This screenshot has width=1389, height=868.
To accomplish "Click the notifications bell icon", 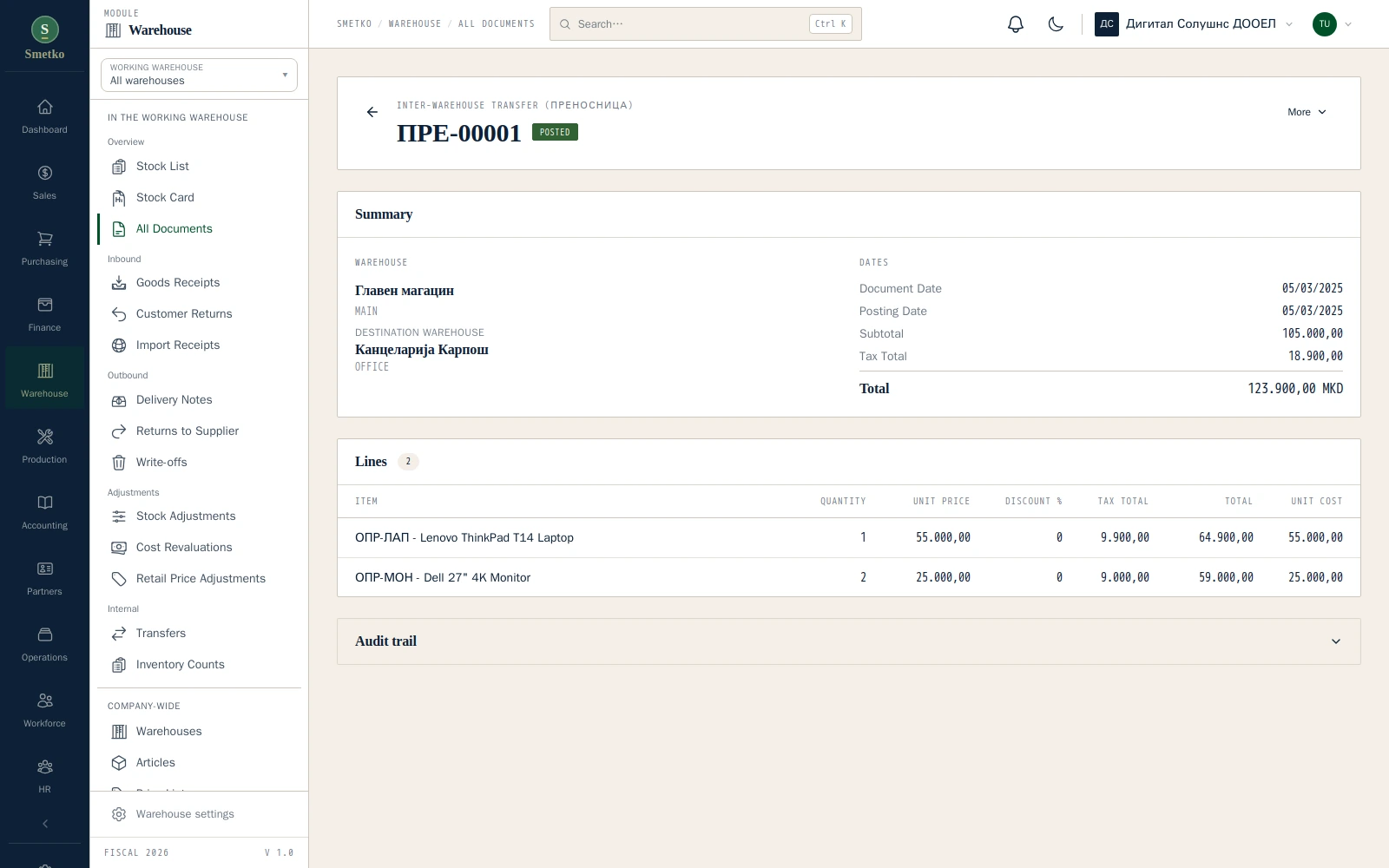I will pos(1016,24).
